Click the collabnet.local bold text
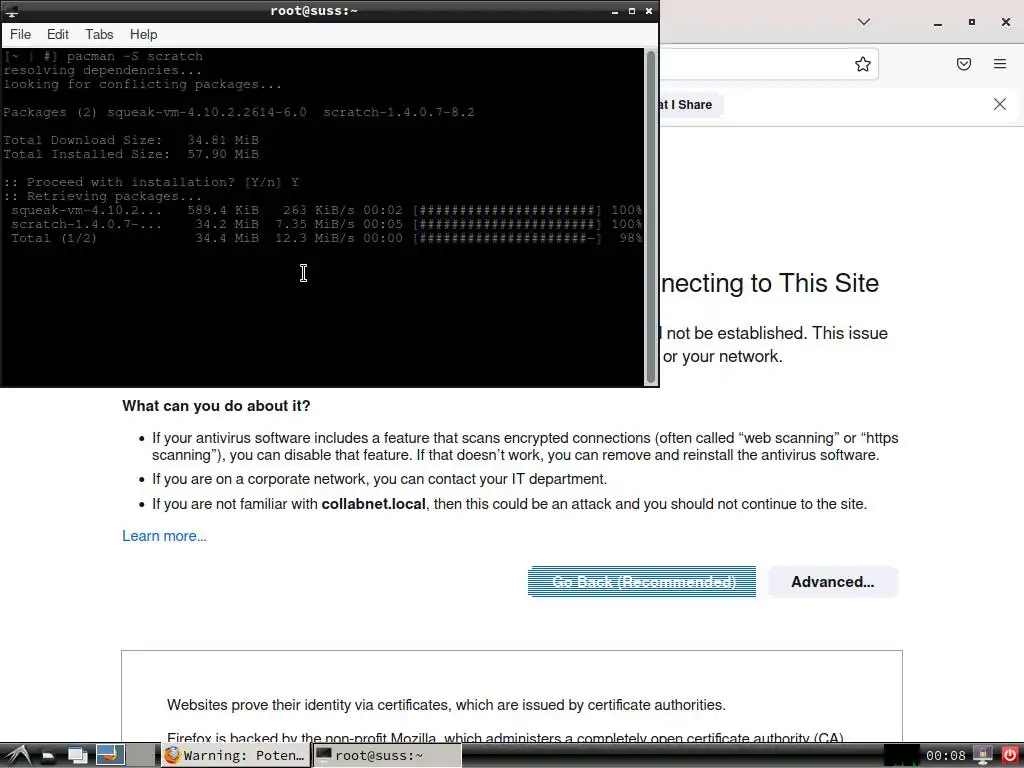The image size is (1024, 768). click(374, 504)
